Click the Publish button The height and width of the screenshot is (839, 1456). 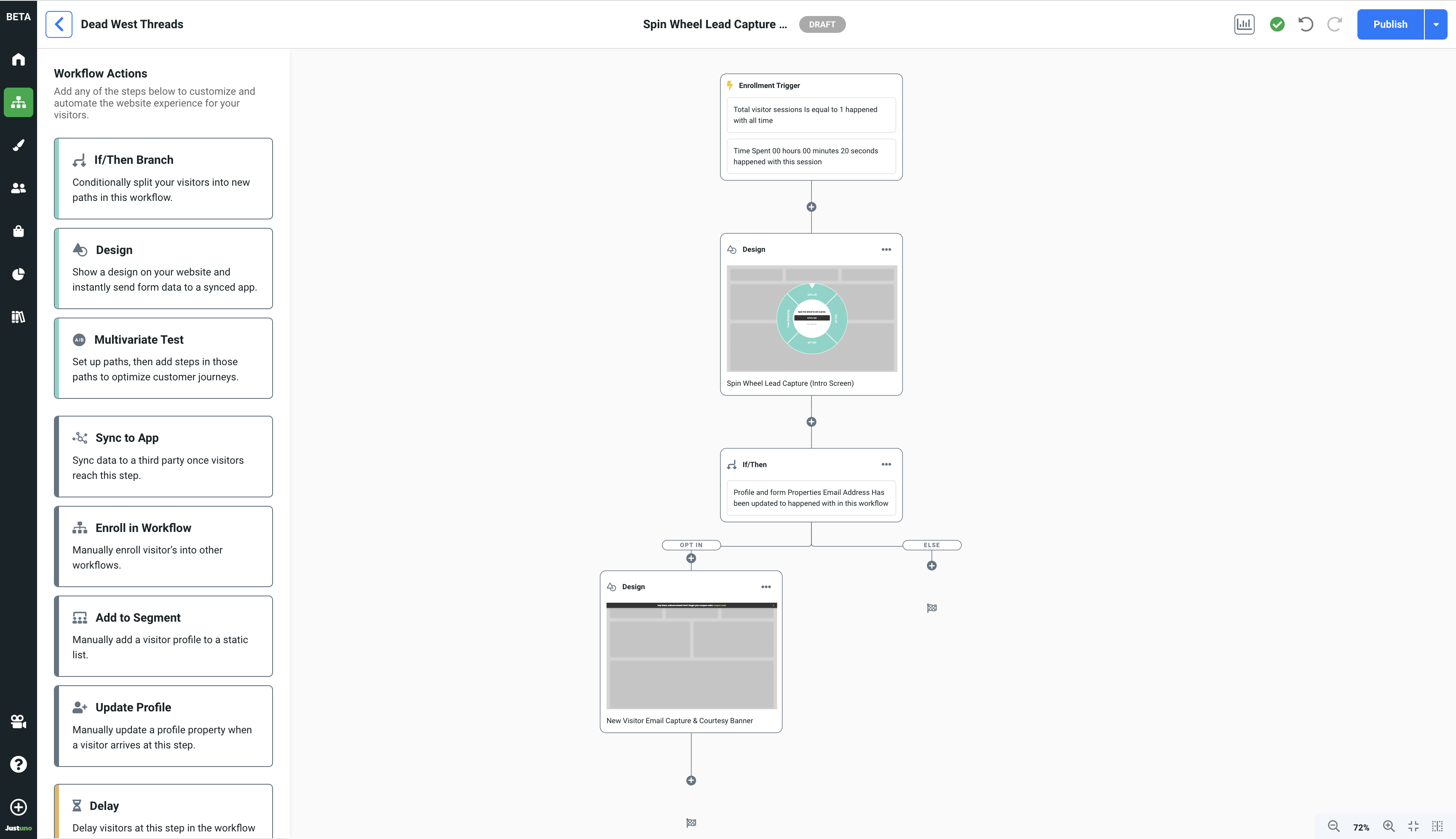[x=1390, y=24]
